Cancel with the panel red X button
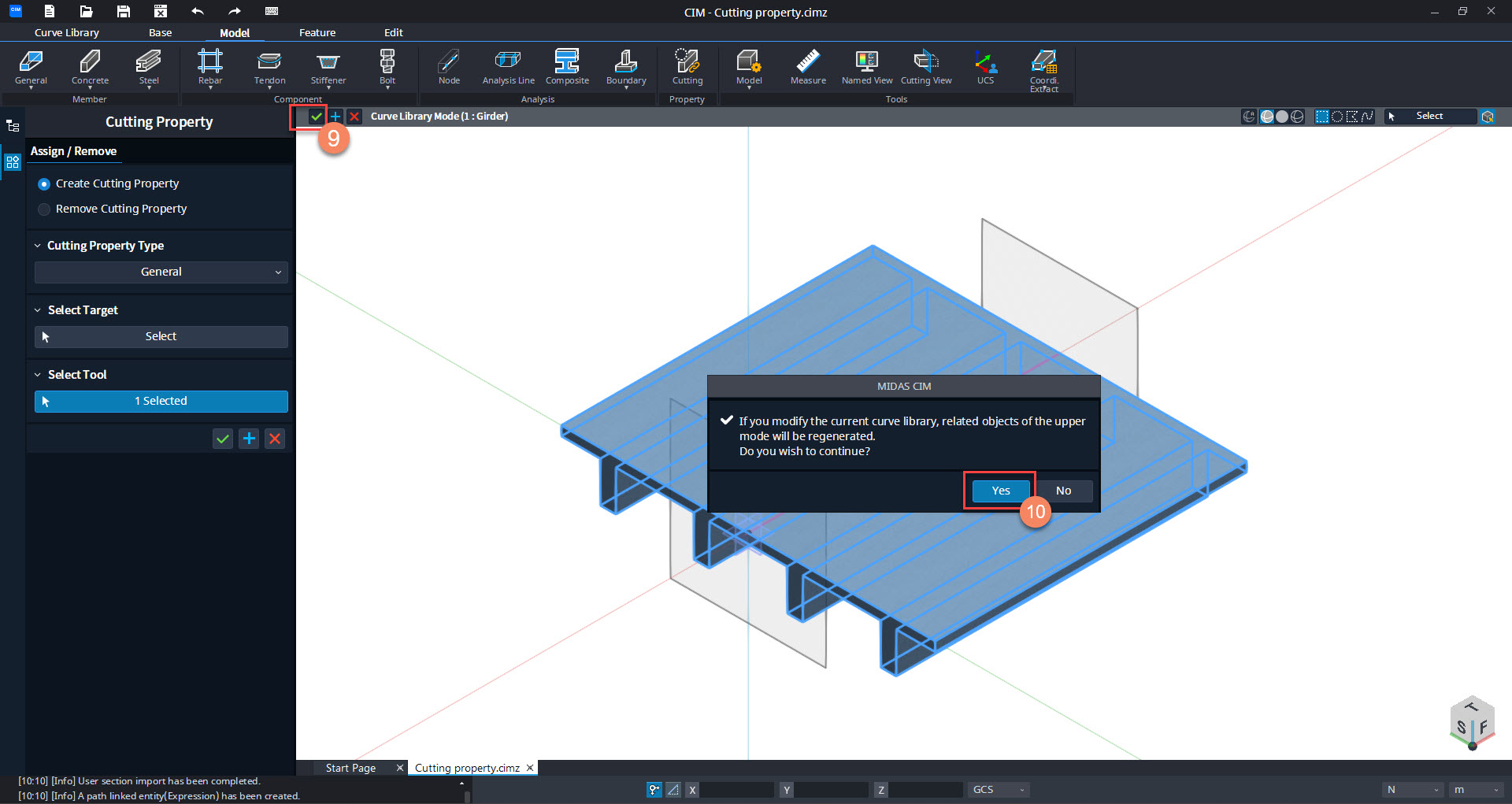This screenshot has height=804, width=1512. point(275,439)
